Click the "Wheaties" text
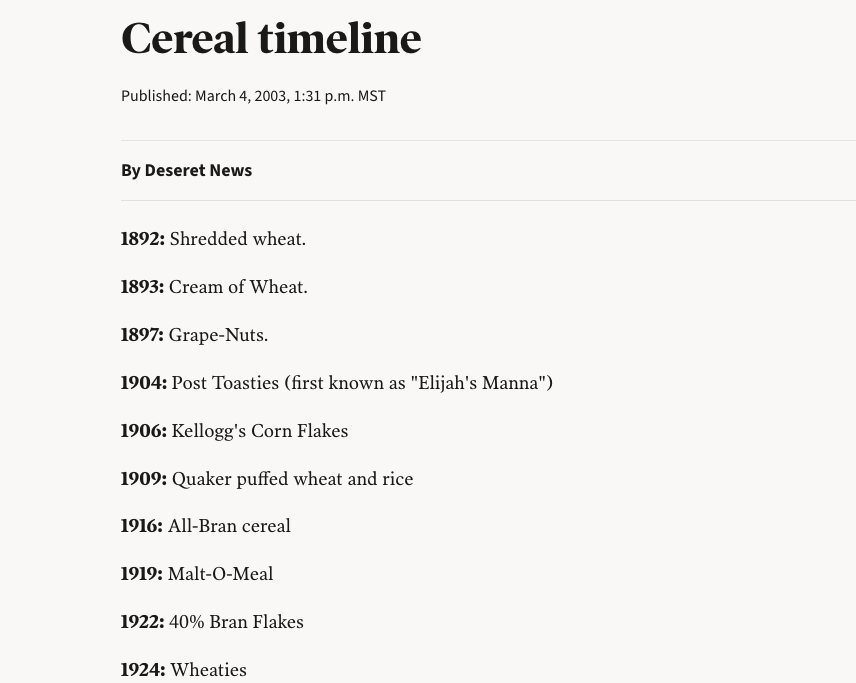Screen dimensions: 856x683 [x=208, y=670]
